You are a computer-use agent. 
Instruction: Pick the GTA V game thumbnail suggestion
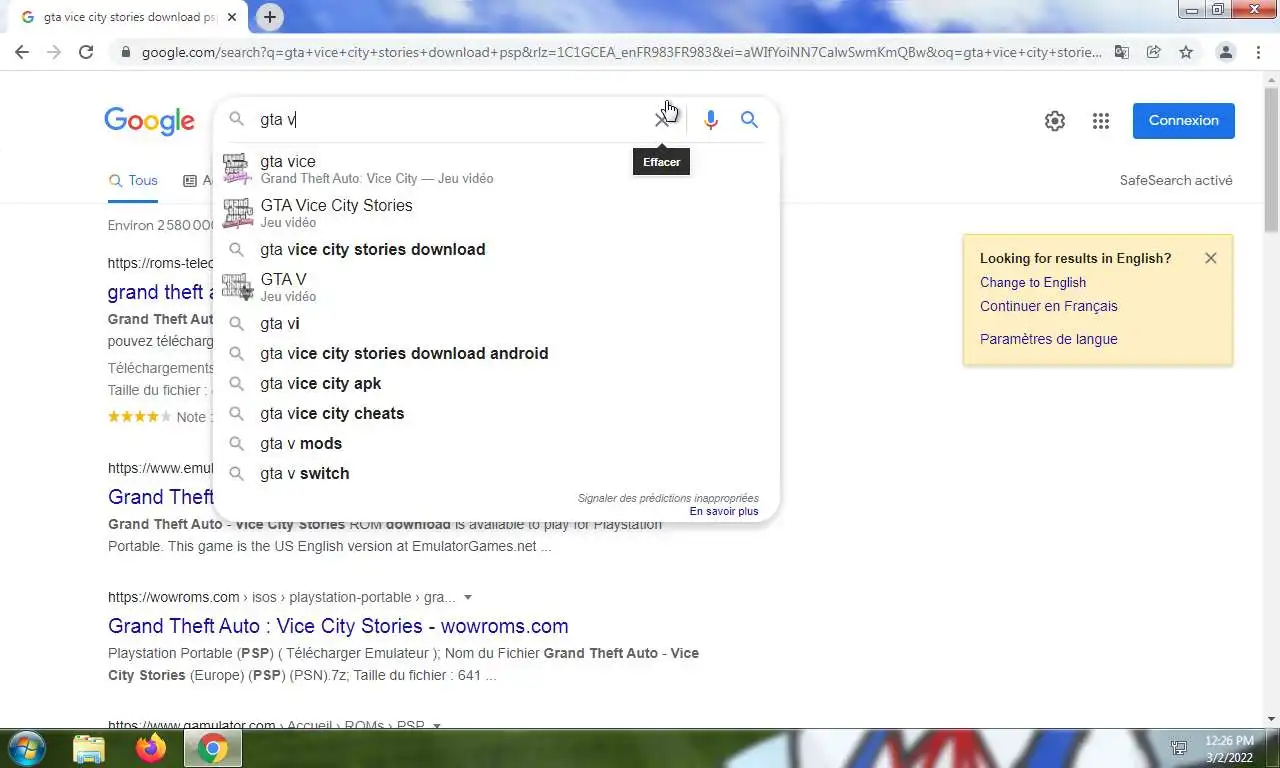tap(238, 287)
